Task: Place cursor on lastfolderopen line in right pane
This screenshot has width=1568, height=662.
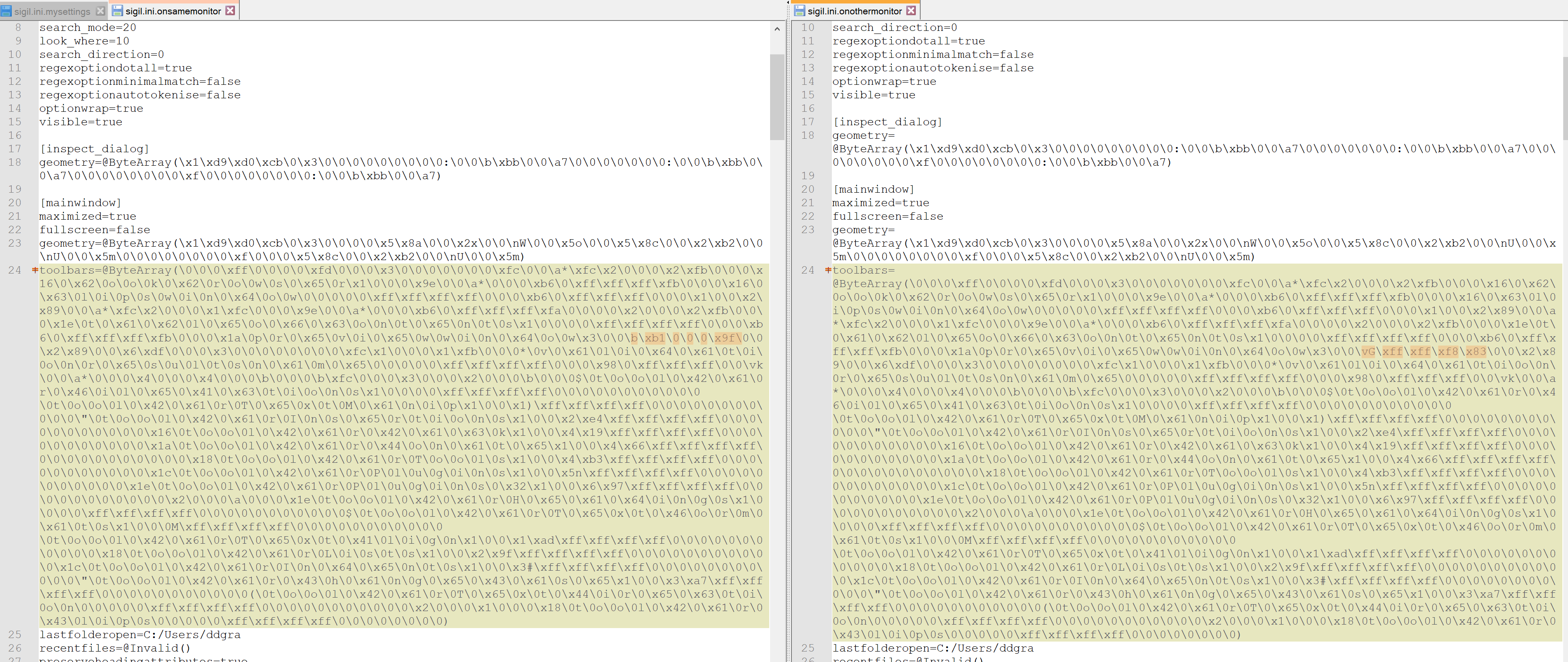Action: pos(932,648)
